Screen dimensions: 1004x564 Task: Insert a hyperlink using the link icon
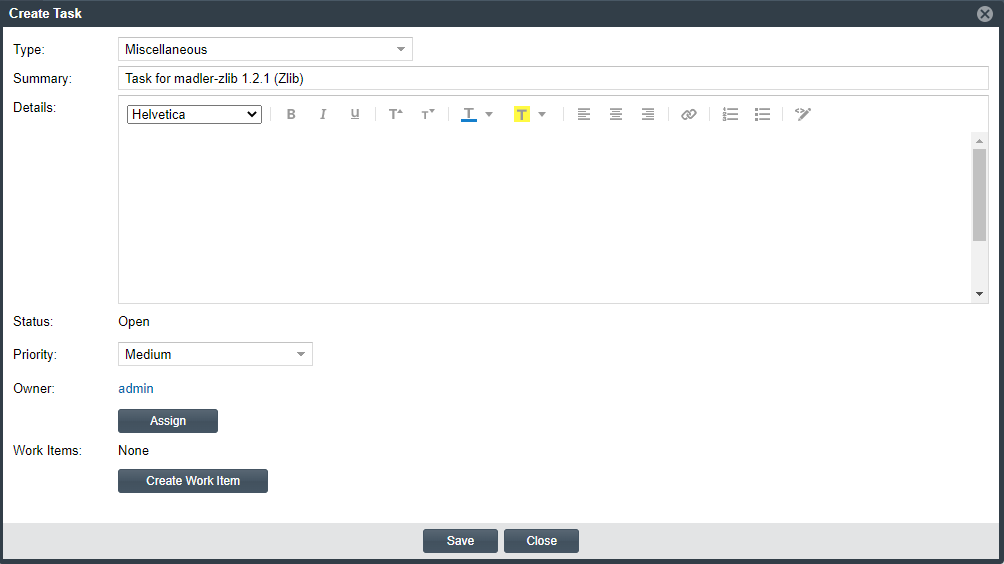click(688, 114)
